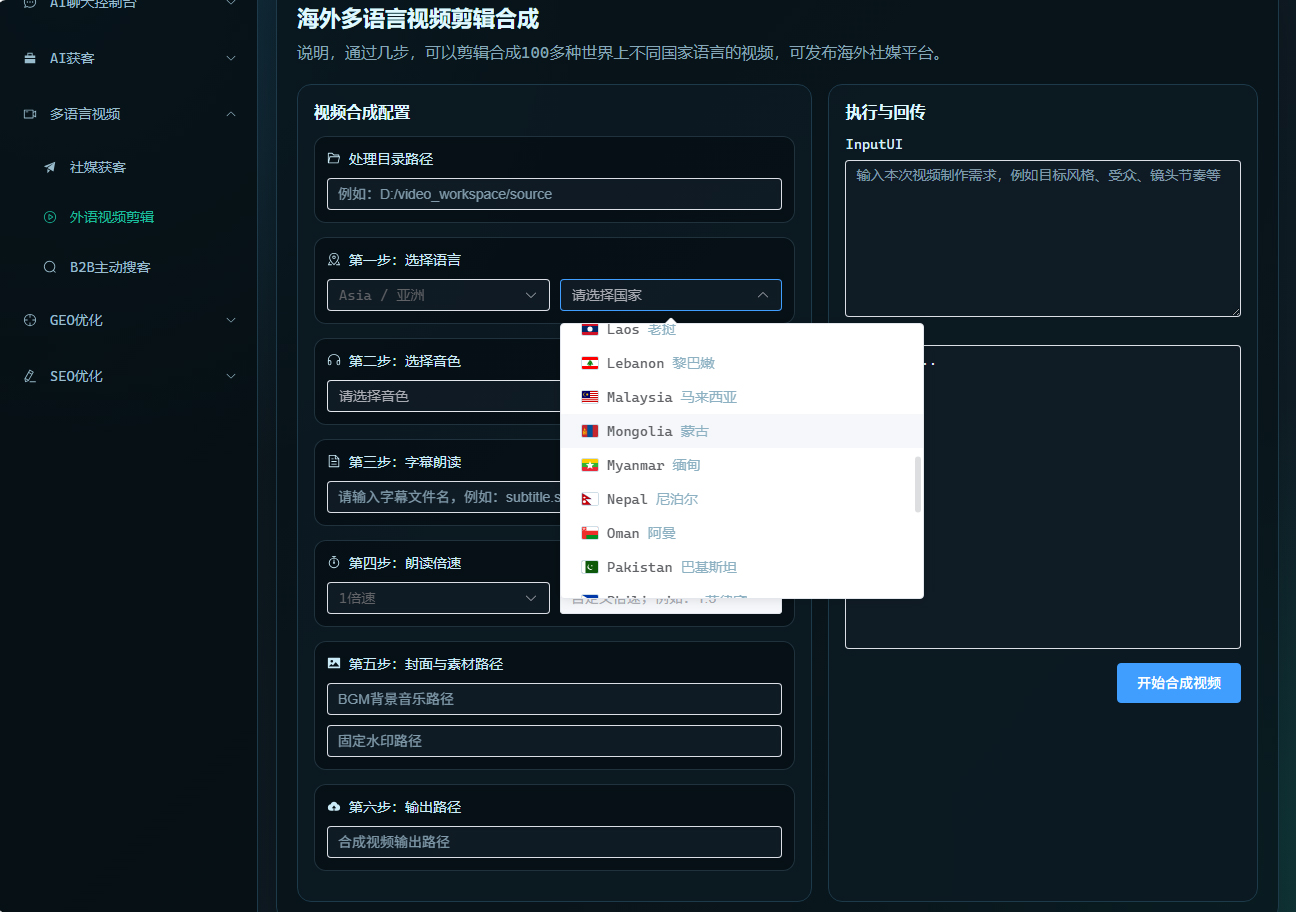Select Lebanon 黎巴嫩 from country list
Image resolution: width=1296 pixels, height=912 pixels.
[741, 363]
